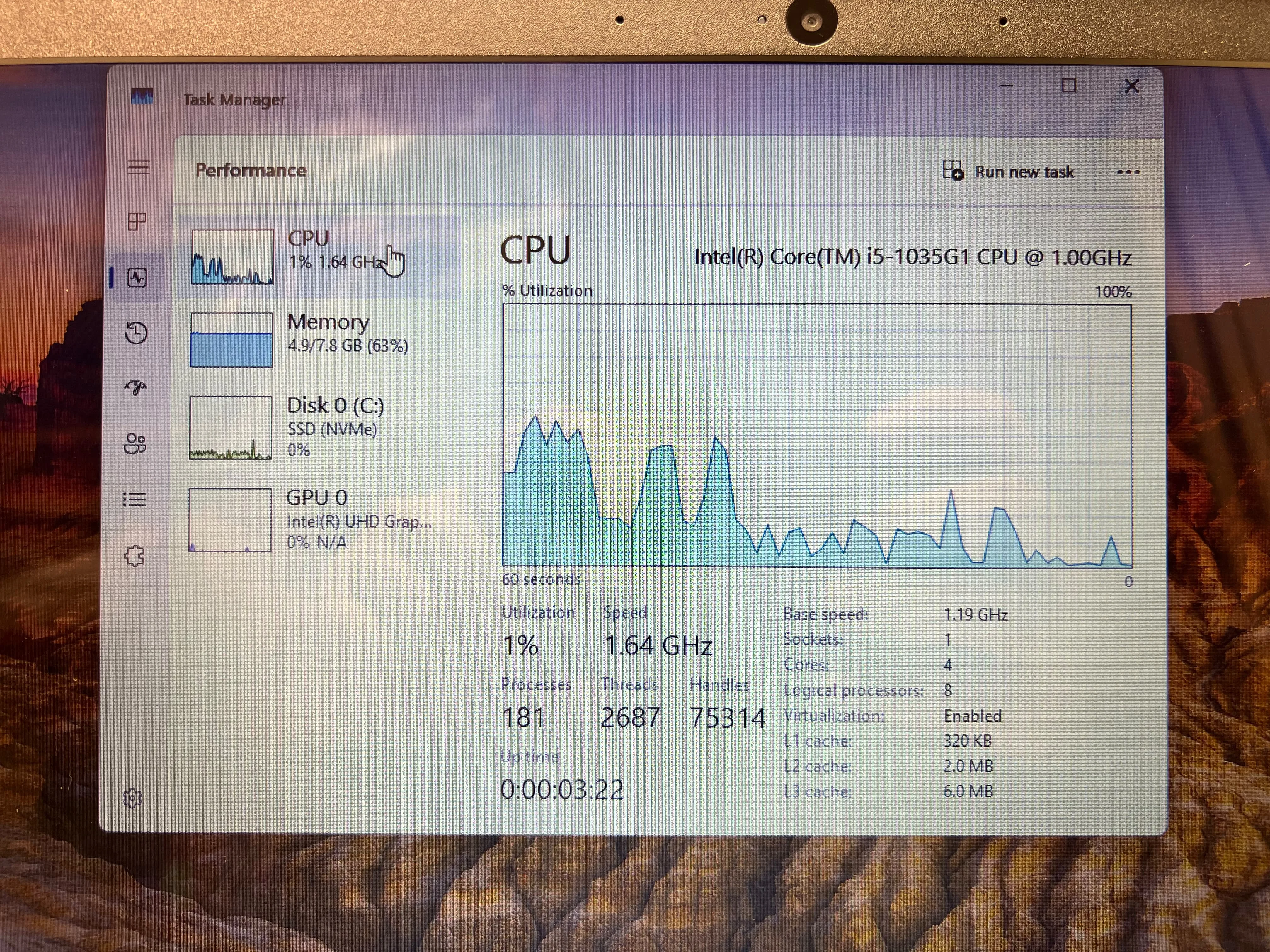
Task: Click the Virtualization Enabled value
Action: click(973, 716)
